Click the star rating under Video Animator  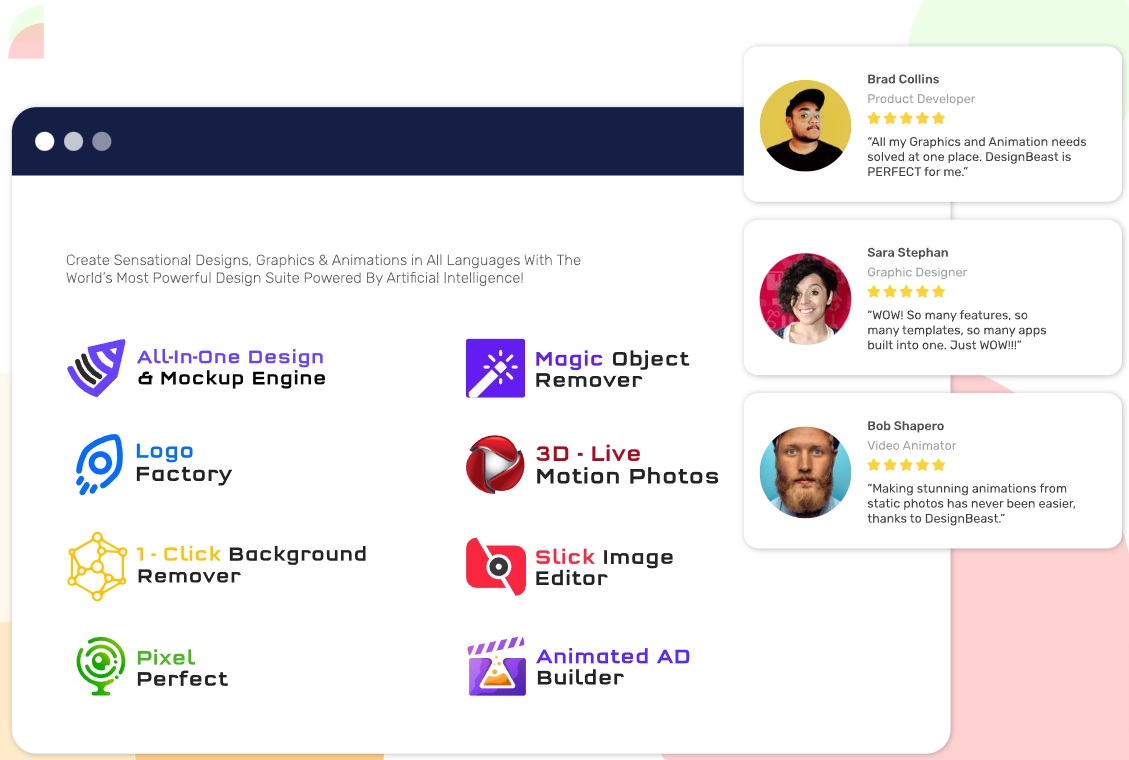[x=906, y=465]
